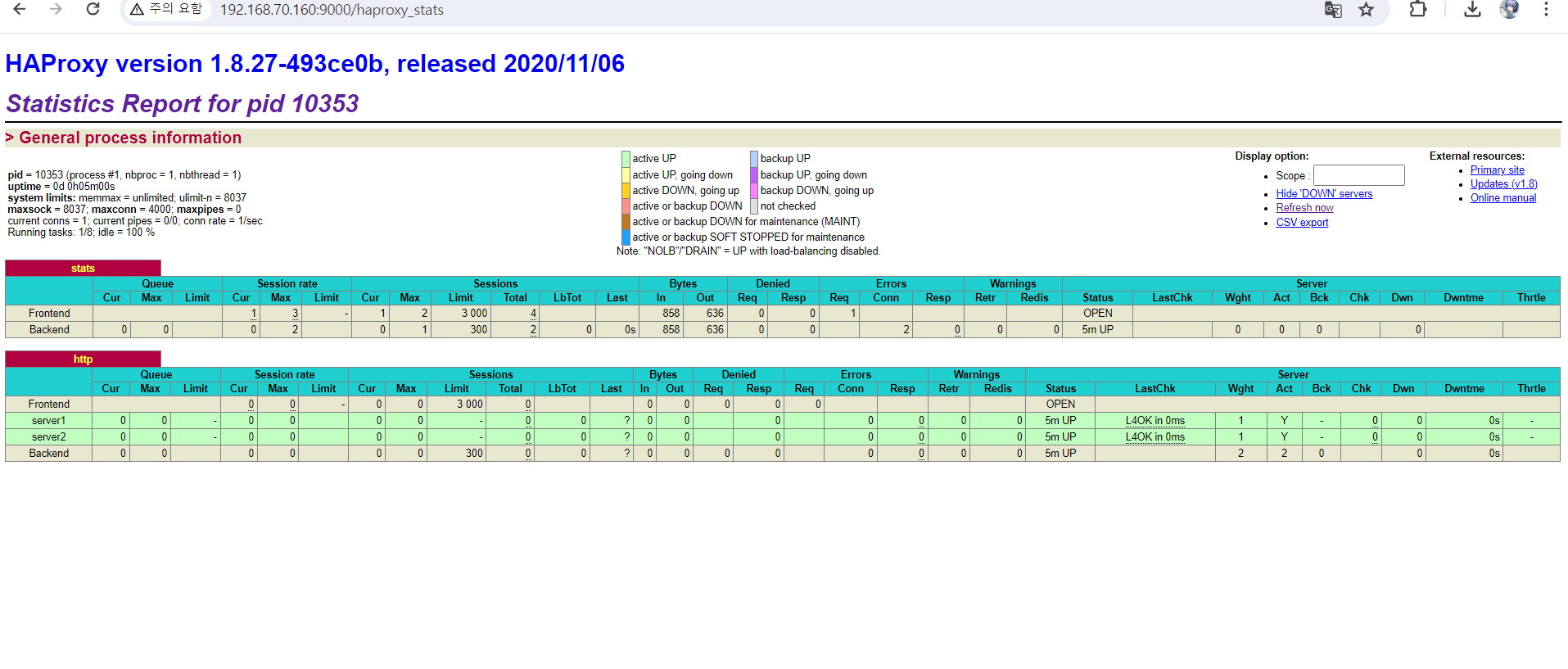Click the server2 row name
The height and width of the screenshot is (669, 1568).
[x=48, y=437]
